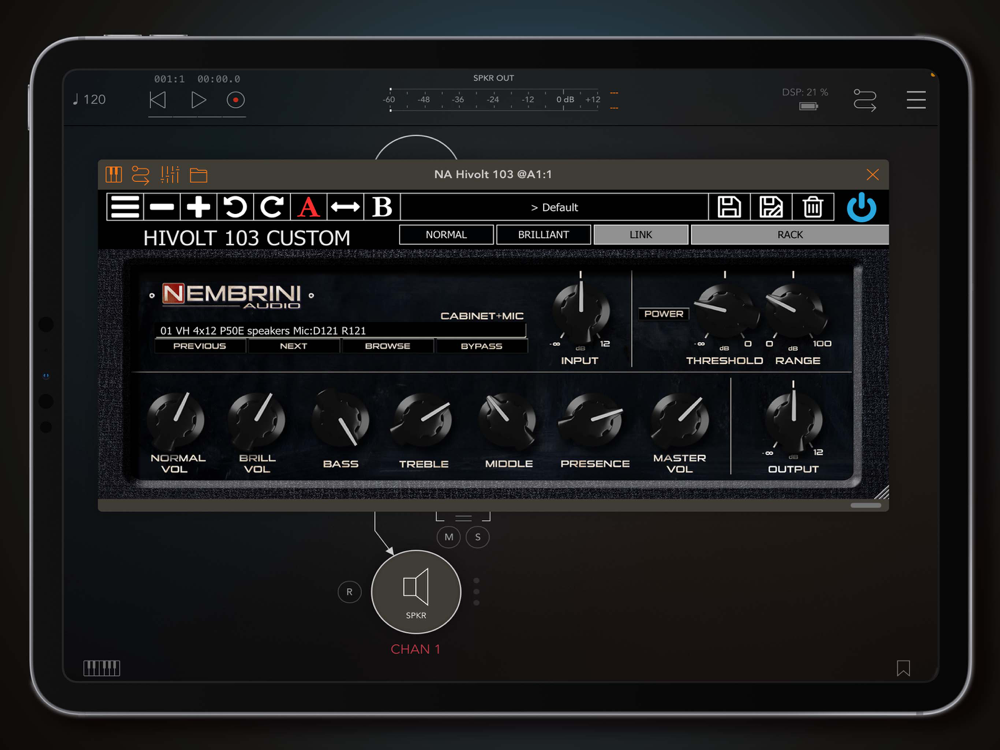Click the plugin window resize grip
1000x750 pixels.
pyautogui.click(x=881, y=492)
